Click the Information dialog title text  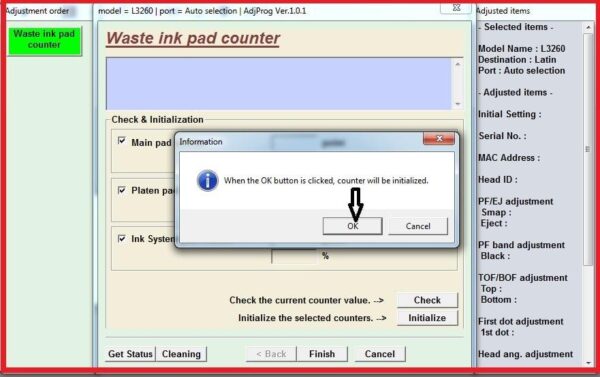(201, 142)
